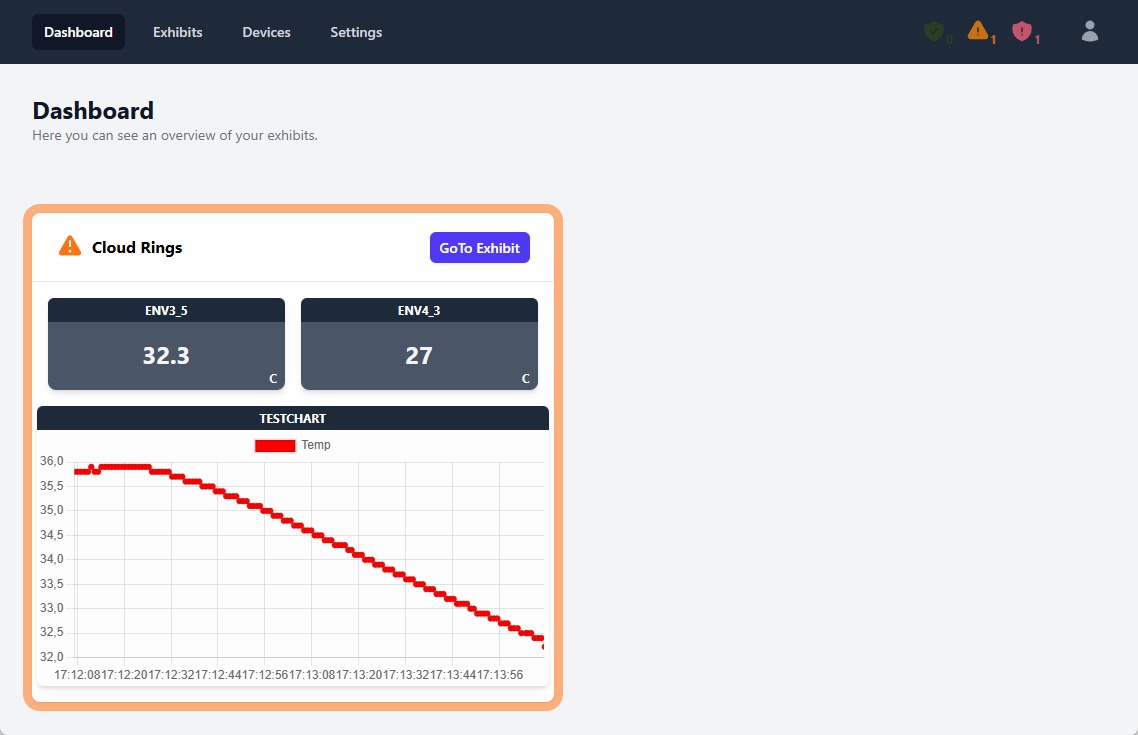Open the user profile icon
Viewport: 1138px width, 735px height.
click(1089, 31)
